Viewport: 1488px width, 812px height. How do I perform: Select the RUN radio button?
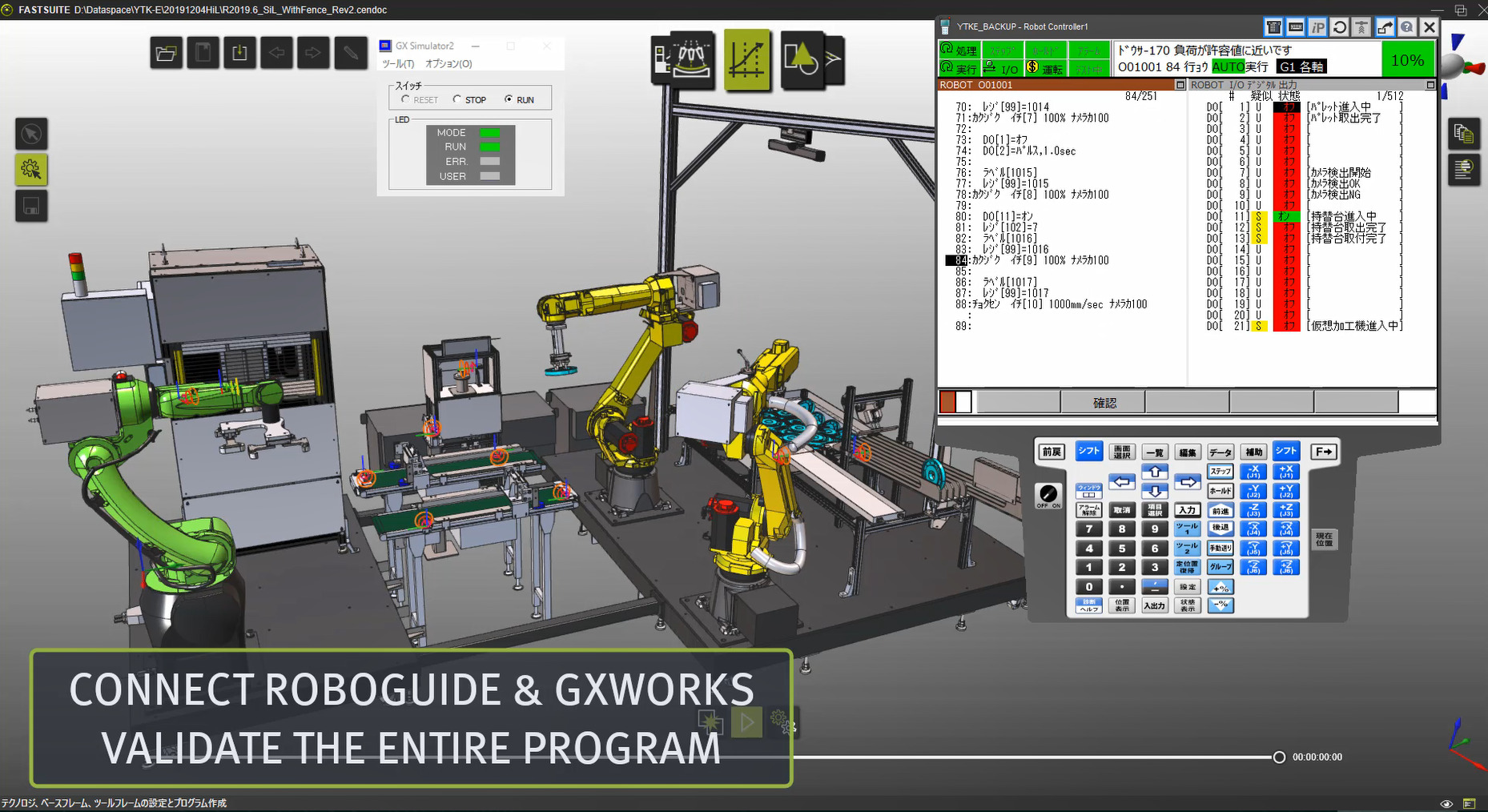pos(509,99)
